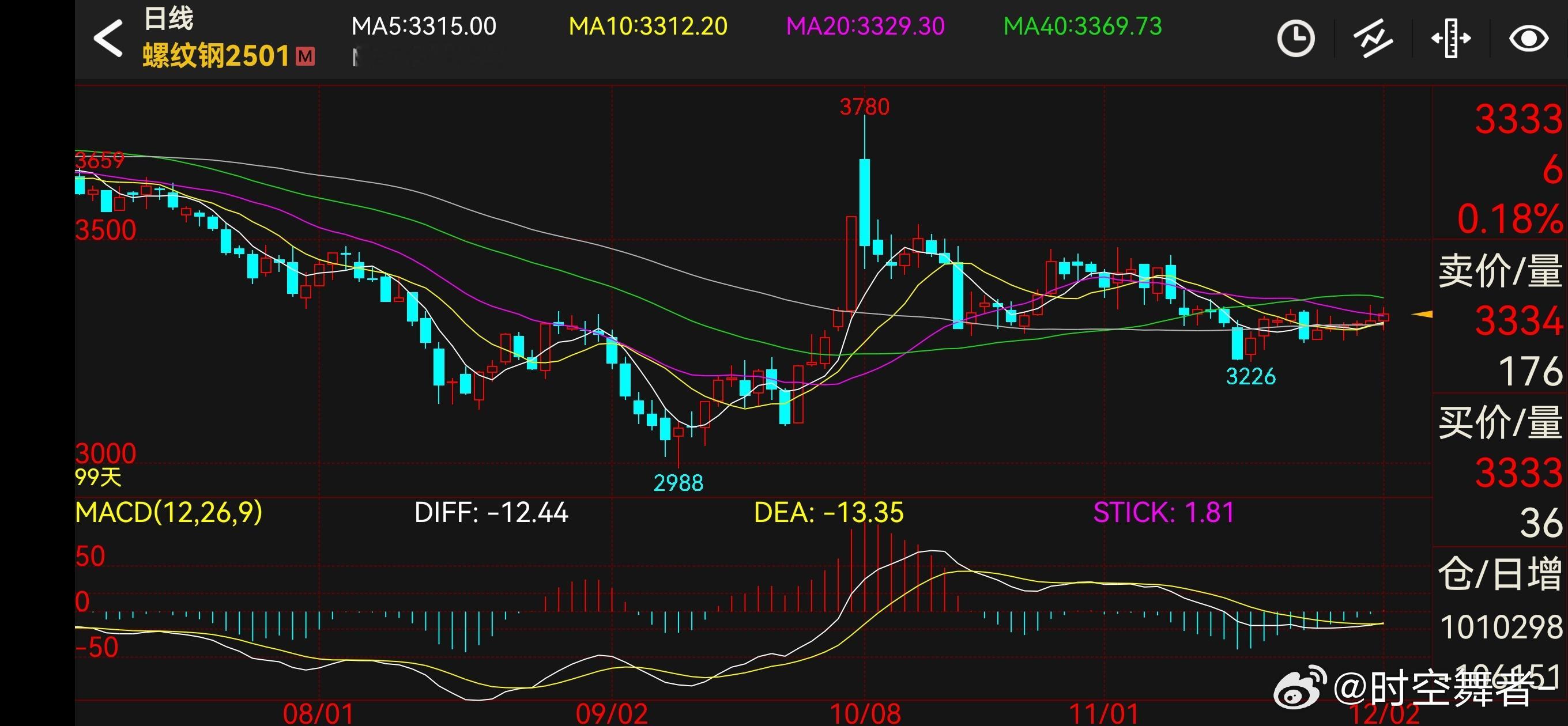Tap the bid volume 36
Screen dimensions: 1568x726
1541,523
